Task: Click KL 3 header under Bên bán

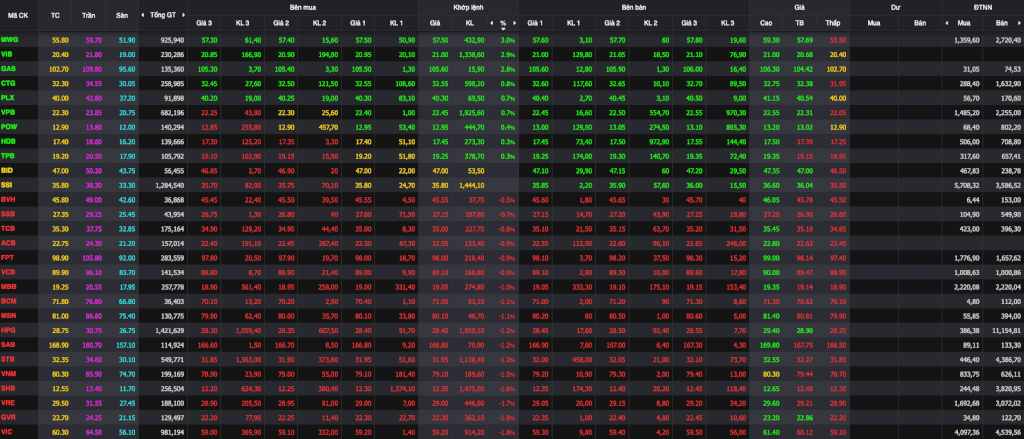Action: coord(728,23)
